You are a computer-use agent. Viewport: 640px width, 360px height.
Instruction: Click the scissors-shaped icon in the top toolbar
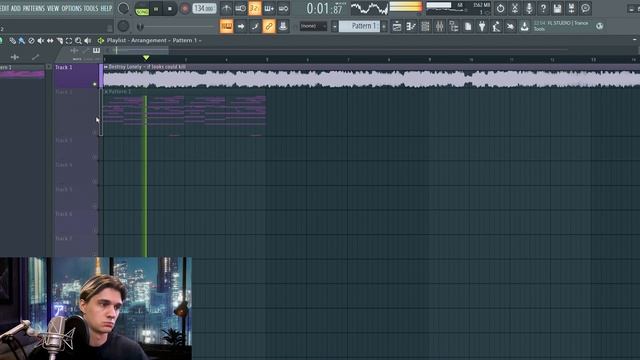coord(515,8)
